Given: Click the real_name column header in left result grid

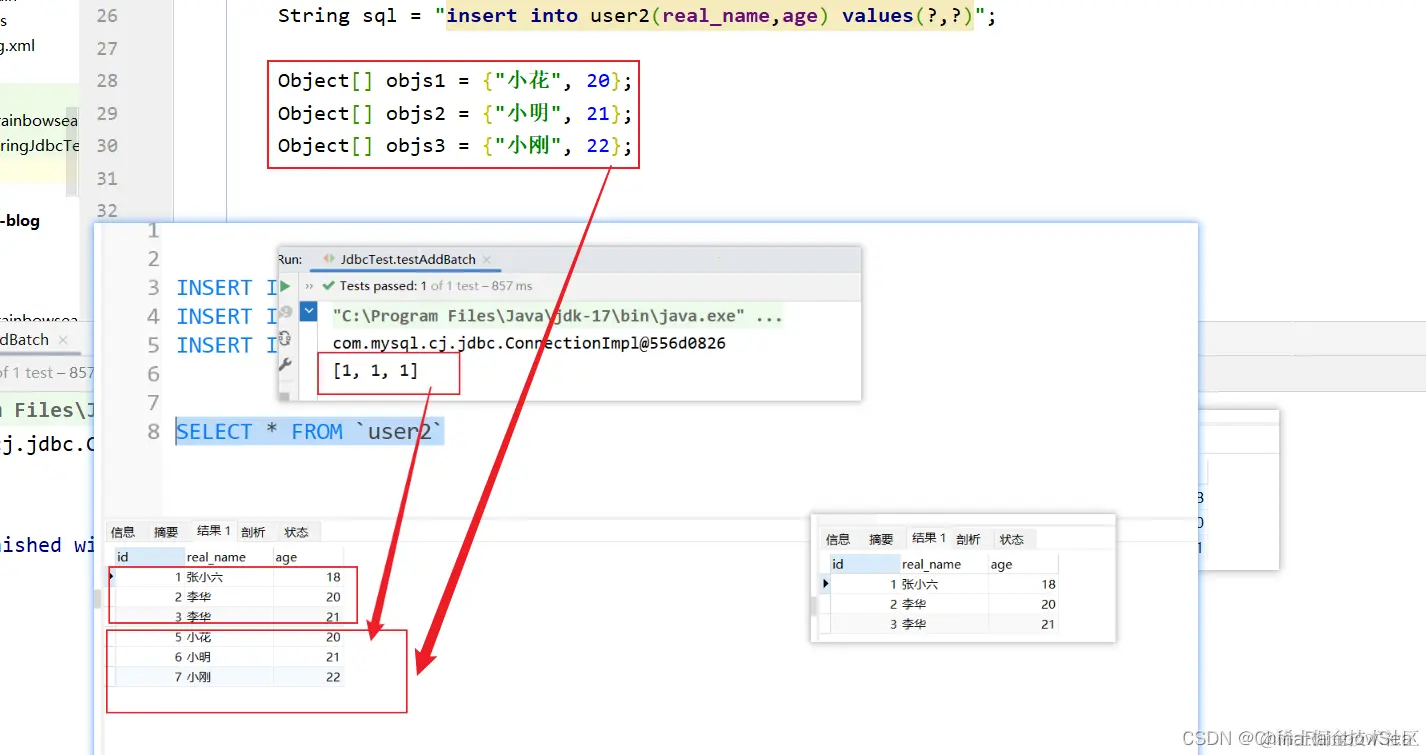Looking at the screenshot, I should [229, 557].
